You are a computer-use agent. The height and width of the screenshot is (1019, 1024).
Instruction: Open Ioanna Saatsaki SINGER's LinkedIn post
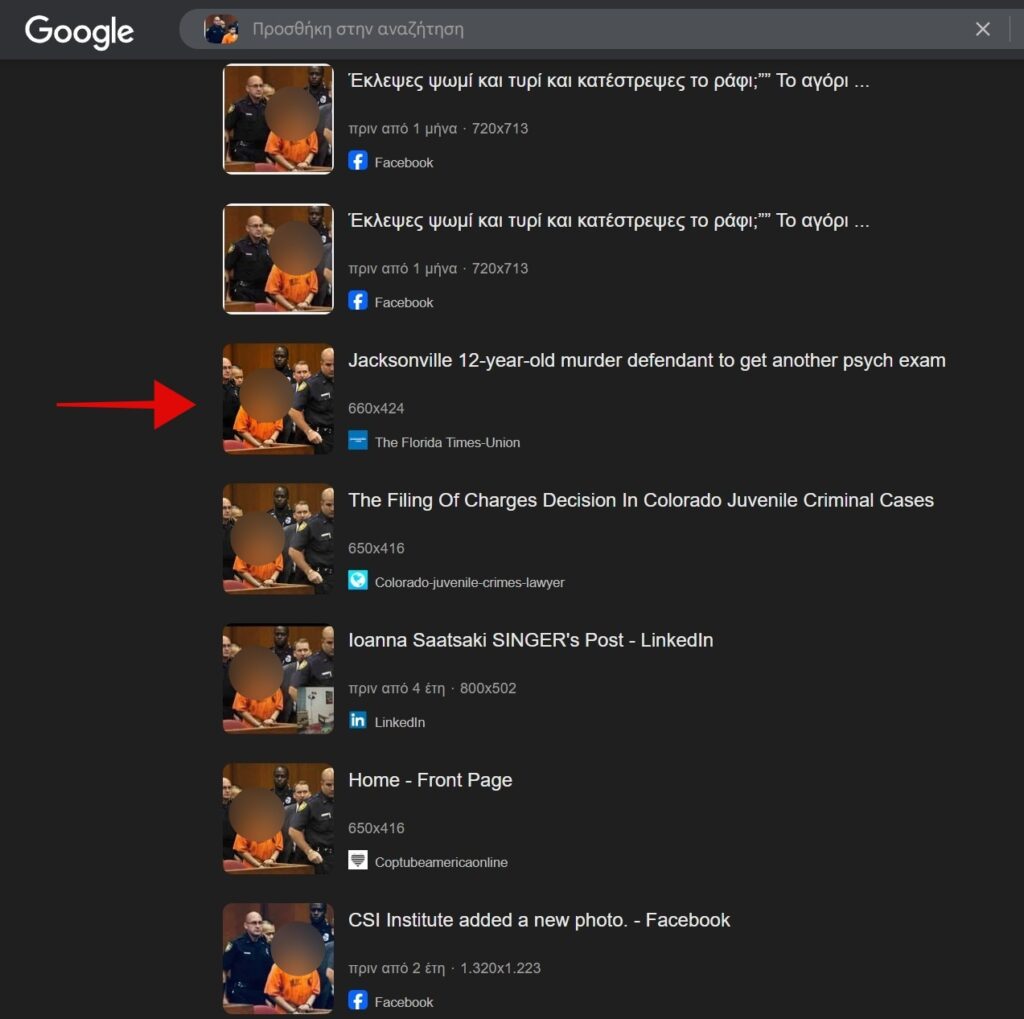pyautogui.click(x=530, y=640)
